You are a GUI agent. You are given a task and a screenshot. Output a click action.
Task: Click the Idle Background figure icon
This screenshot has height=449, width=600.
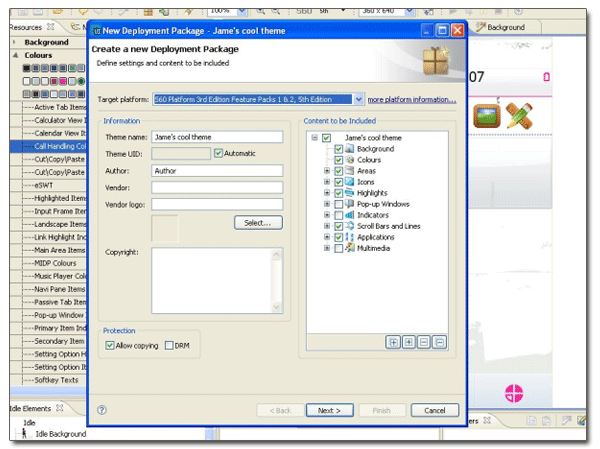tap(24, 433)
